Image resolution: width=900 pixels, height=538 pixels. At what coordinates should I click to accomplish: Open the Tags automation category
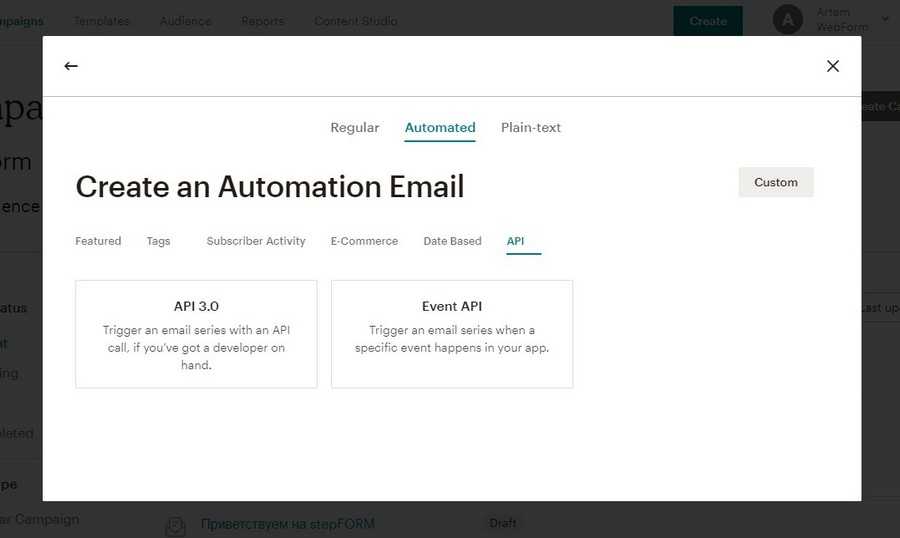point(158,241)
